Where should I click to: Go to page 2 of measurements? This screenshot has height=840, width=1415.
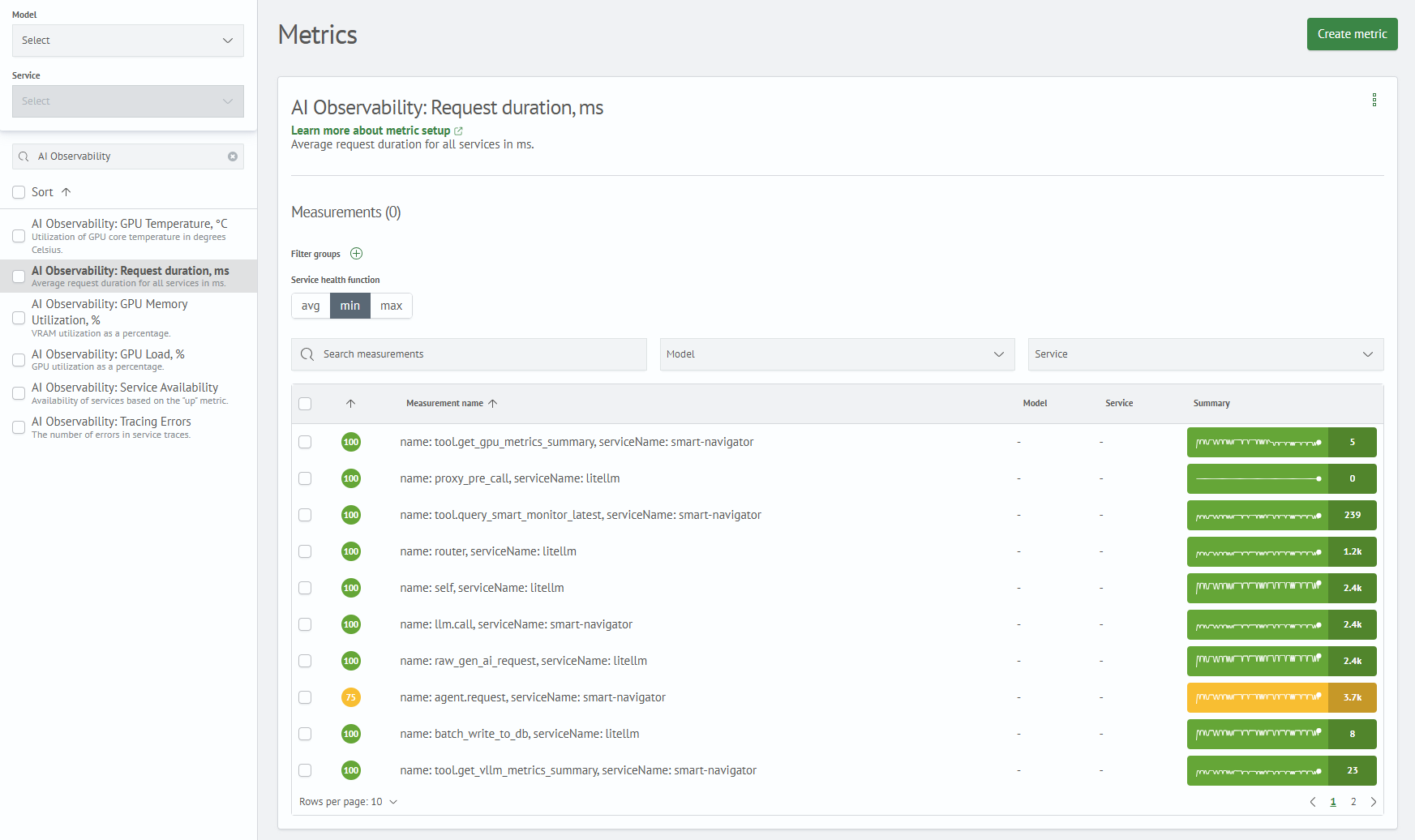[1353, 802]
